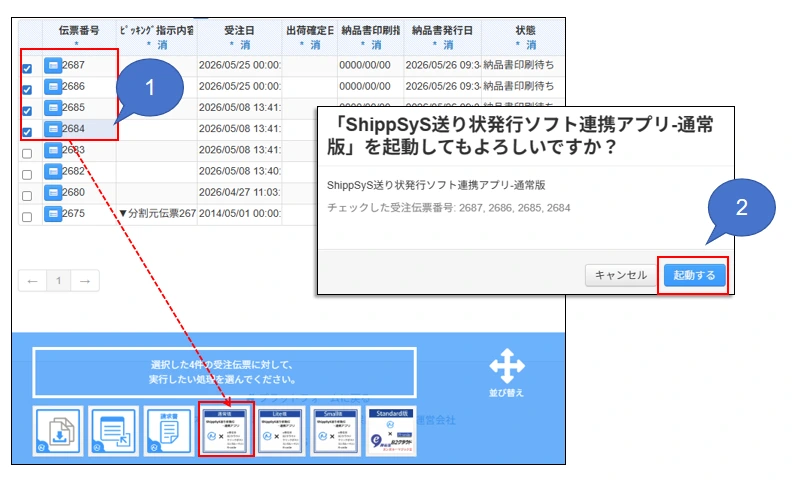Image resolution: width=792 pixels, height=484 pixels.
Task: Launch the ShippSyS Lite版 app icon
Action: pos(280,431)
